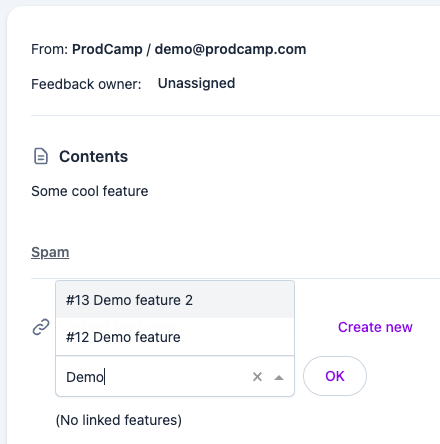This screenshot has width=440, height=444.
Task: Click the divider line below Feedback owner
Action: tap(235, 115)
